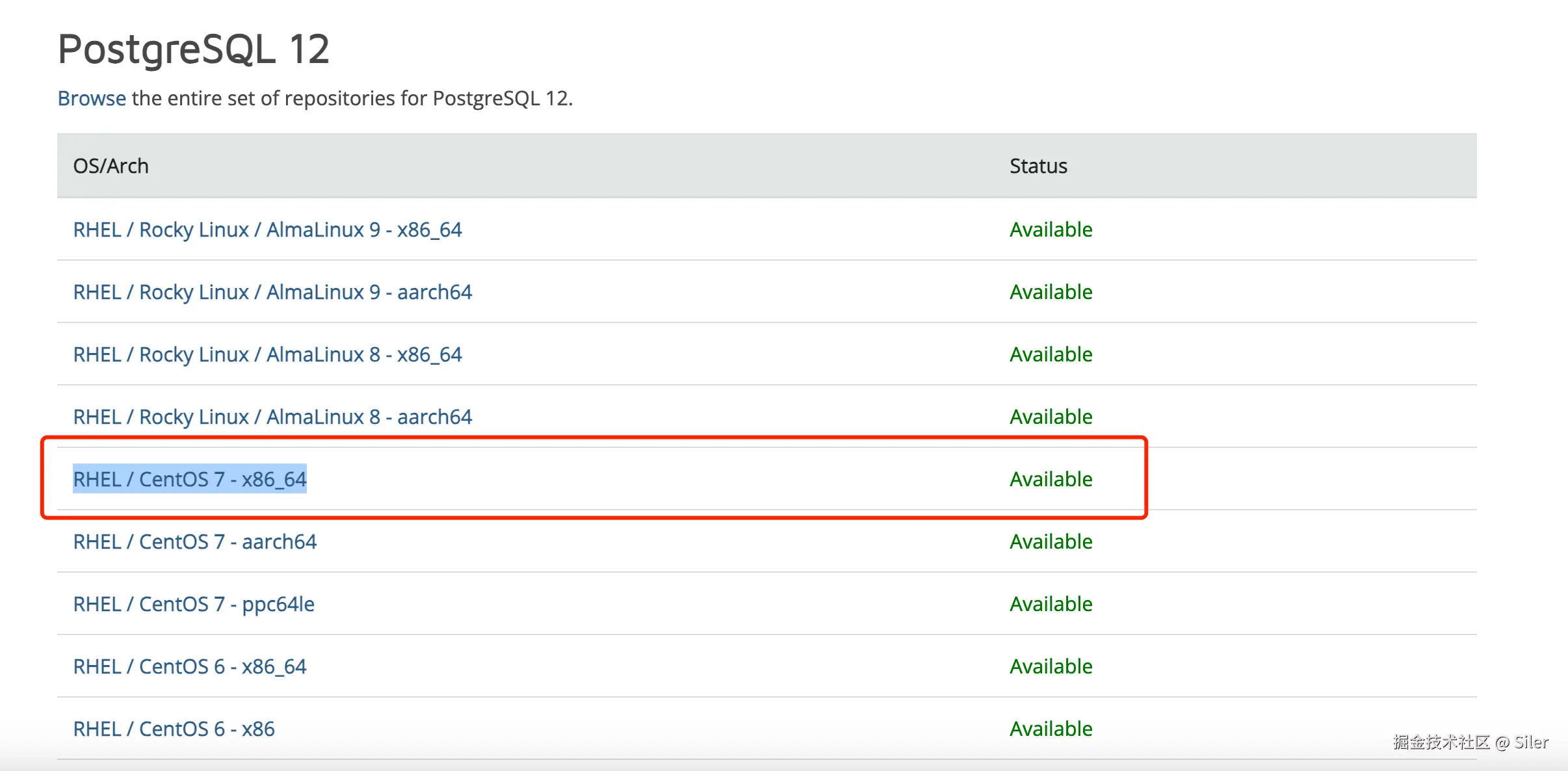Click Available status for CentOS 6 x86
1568x771 pixels.
tap(1051, 729)
